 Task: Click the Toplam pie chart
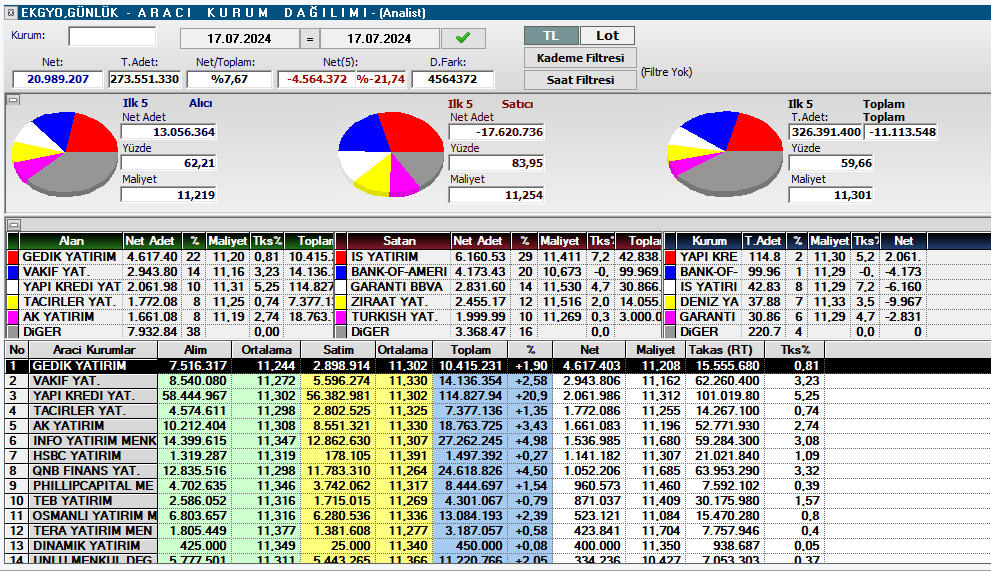[725, 153]
